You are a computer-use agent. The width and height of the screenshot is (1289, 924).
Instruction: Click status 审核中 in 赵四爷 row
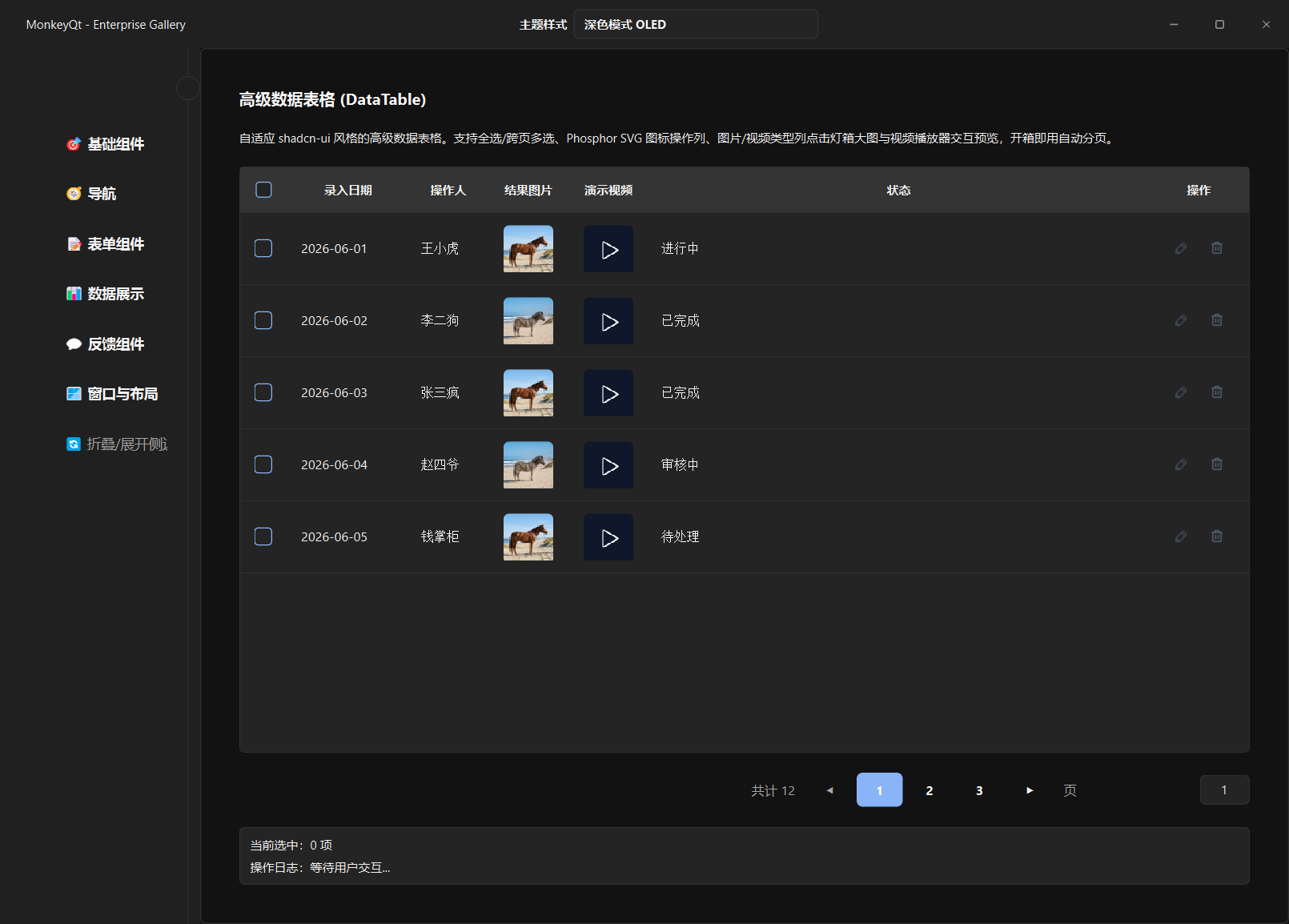680,465
